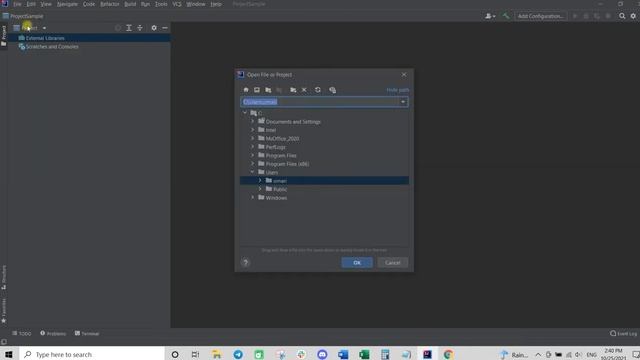Image resolution: width=640 pixels, height=360 pixels.
Task: Select the Program Files (x86) folder row
Action: pyautogui.click(x=324, y=164)
